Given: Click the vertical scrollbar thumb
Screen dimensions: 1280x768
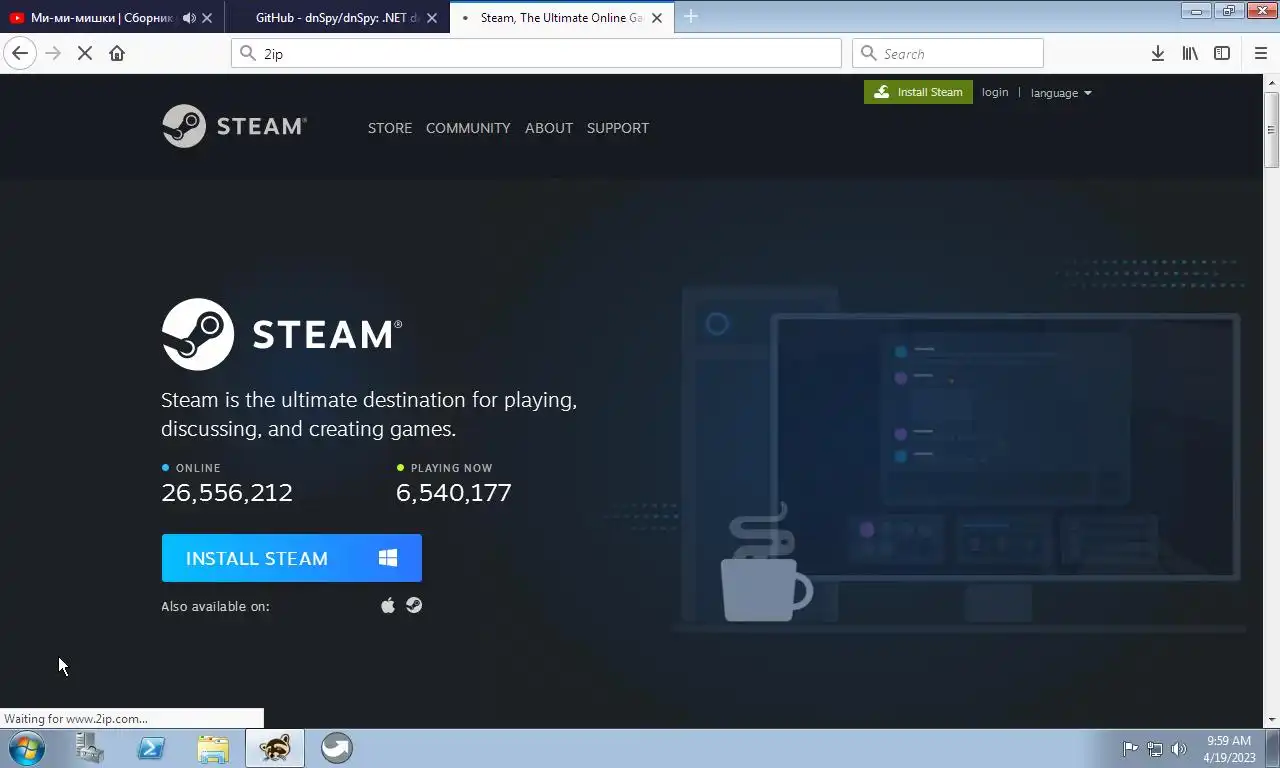Looking at the screenshot, I should (1272, 130).
